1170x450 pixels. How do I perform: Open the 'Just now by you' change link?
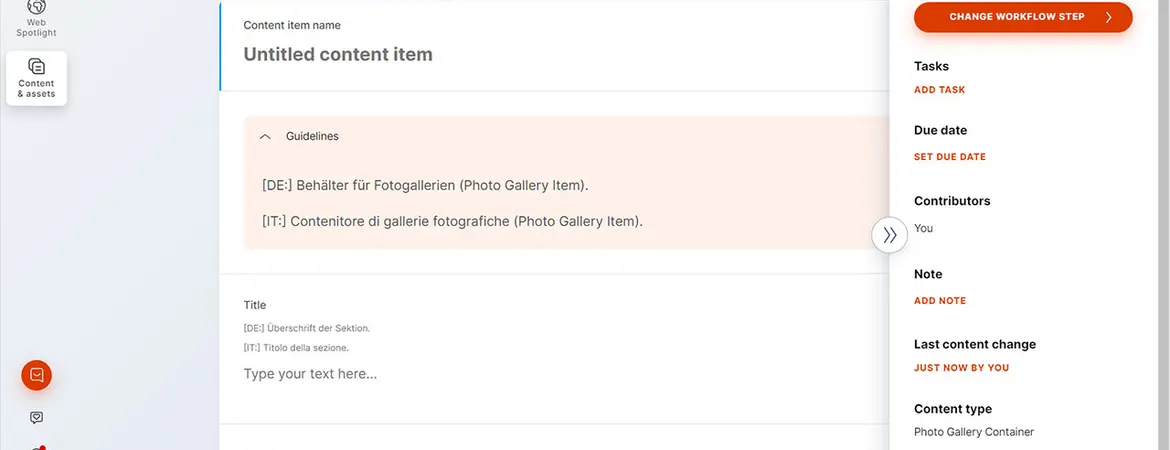click(x=961, y=368)
